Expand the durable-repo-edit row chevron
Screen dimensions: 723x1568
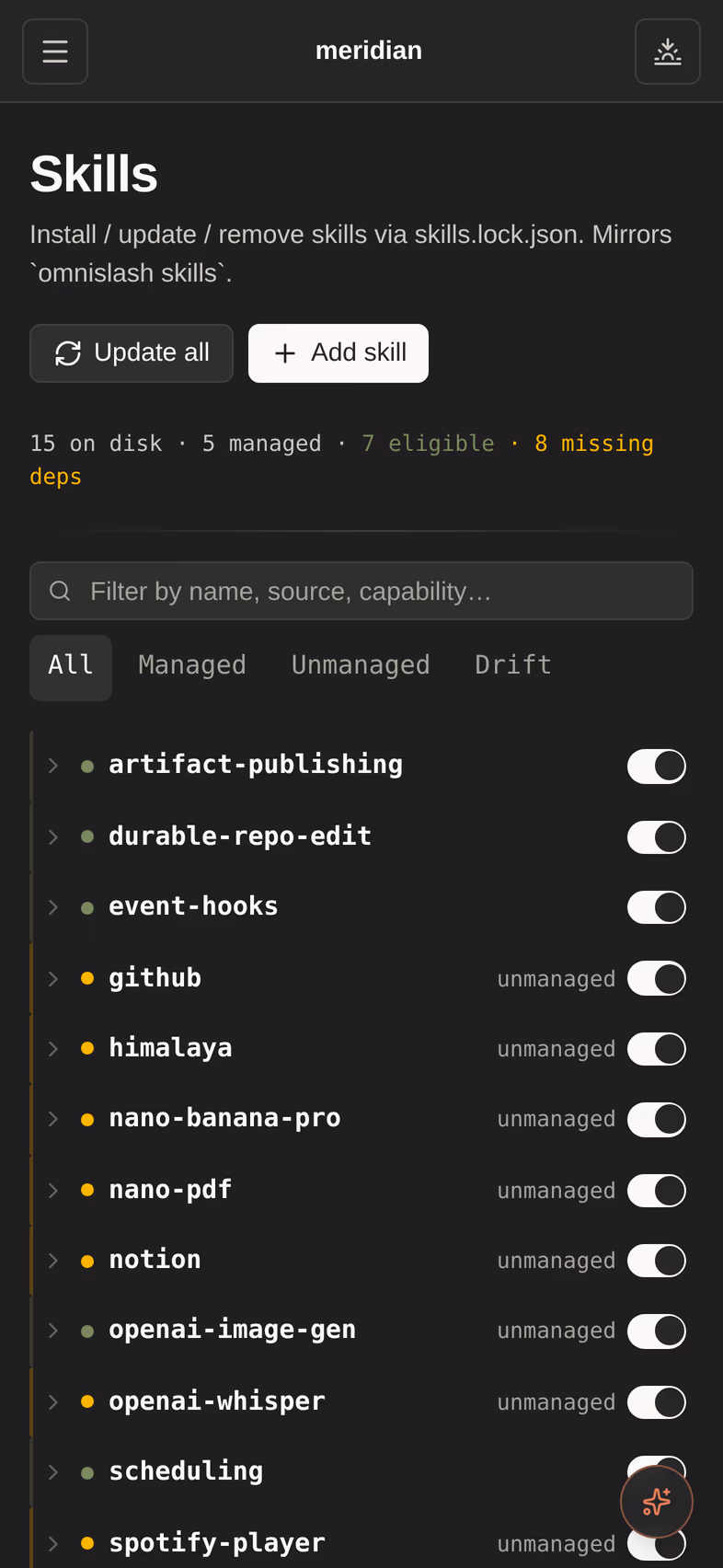click(53, 837)
